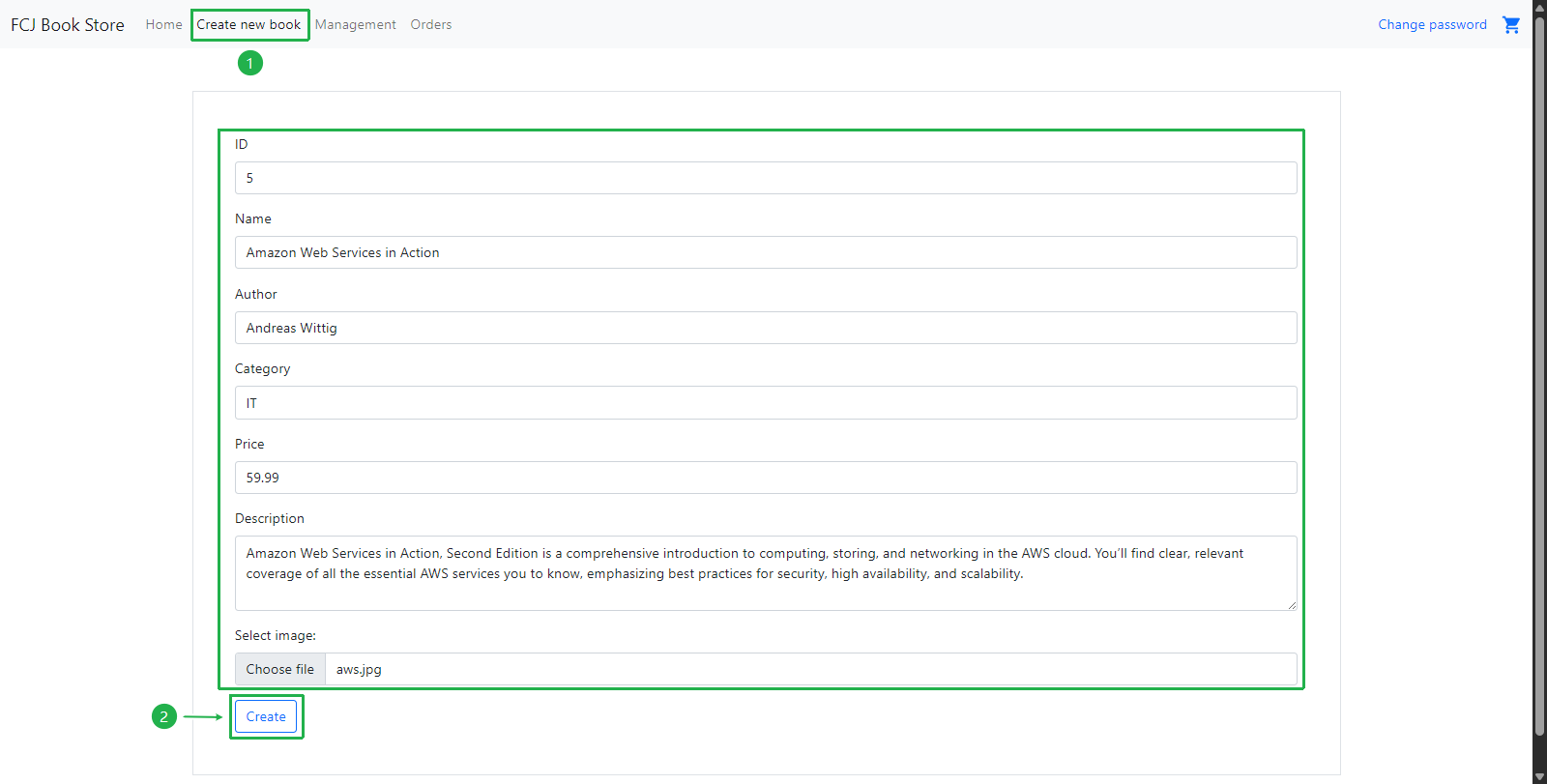
Task: Grab the Description textarea resize handle
Action: 1291,604
